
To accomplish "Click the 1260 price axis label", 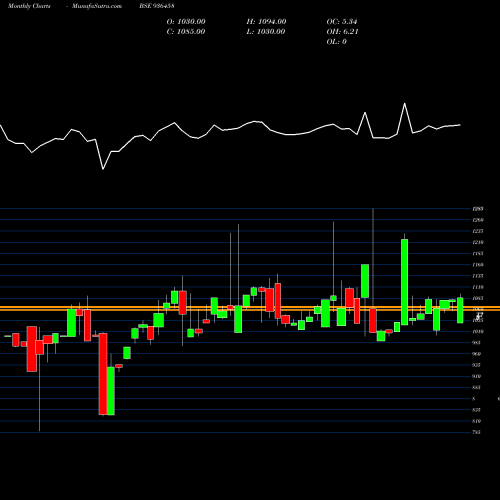I will (478, 220).
